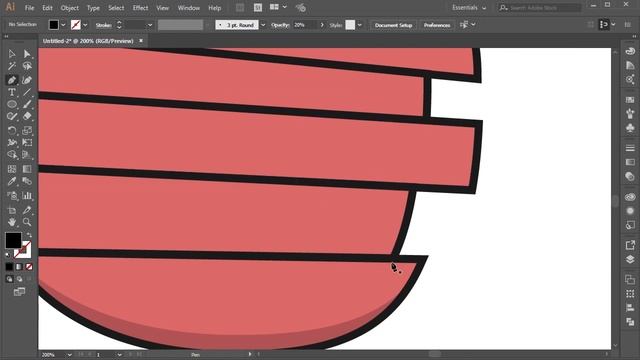The image size is (640, 360).
Task: Select the Selection tool arrow
Action: point(12,54)
